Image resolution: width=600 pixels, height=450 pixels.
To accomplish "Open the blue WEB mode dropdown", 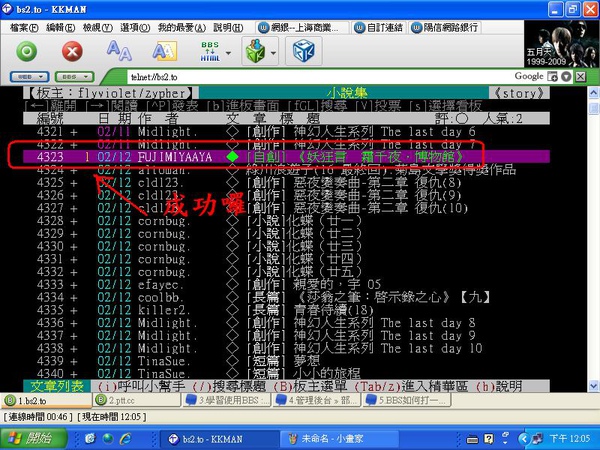I will (x=29, y=77).
